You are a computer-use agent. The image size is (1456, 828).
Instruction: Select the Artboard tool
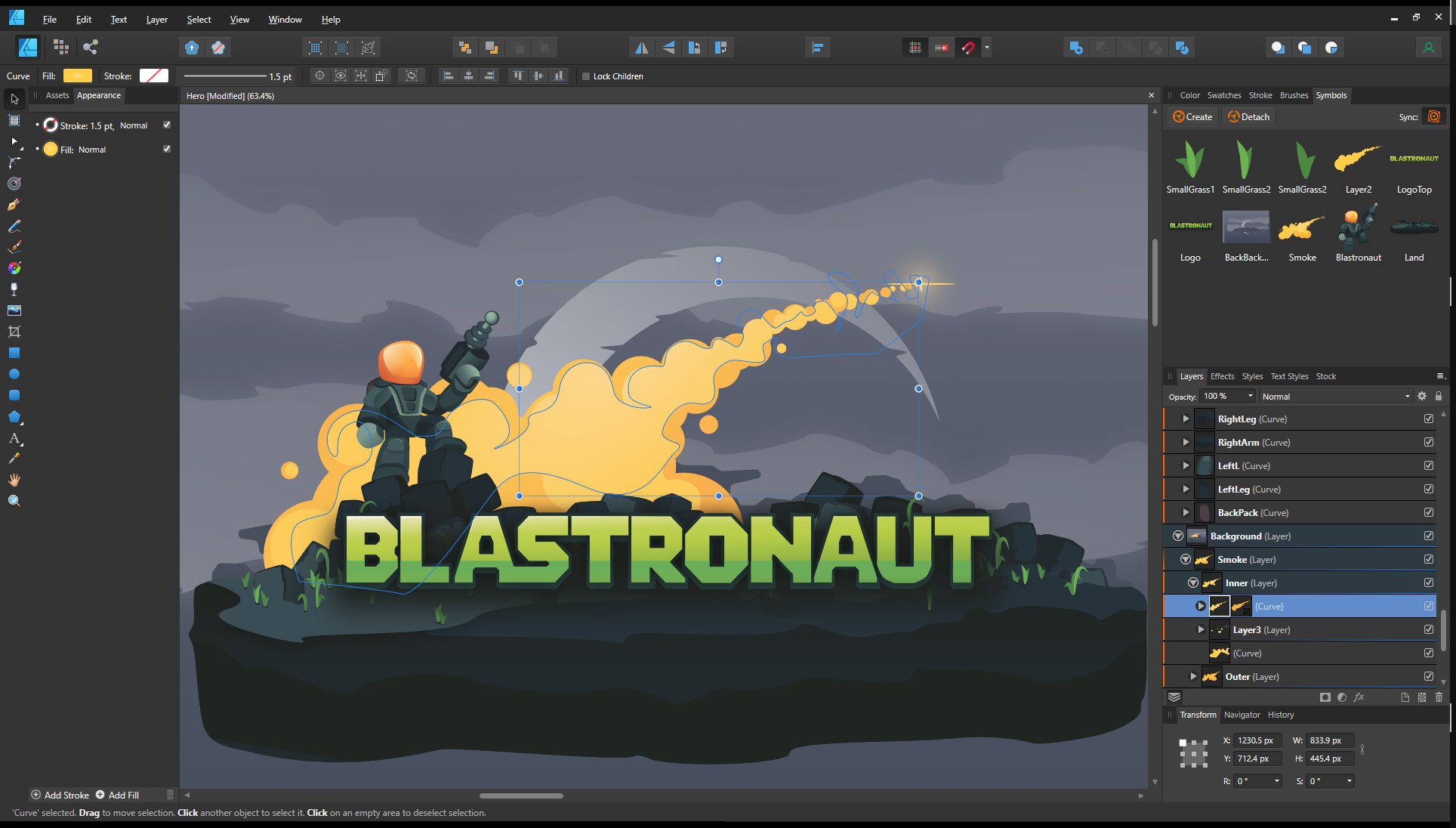[x=14, y=120]
